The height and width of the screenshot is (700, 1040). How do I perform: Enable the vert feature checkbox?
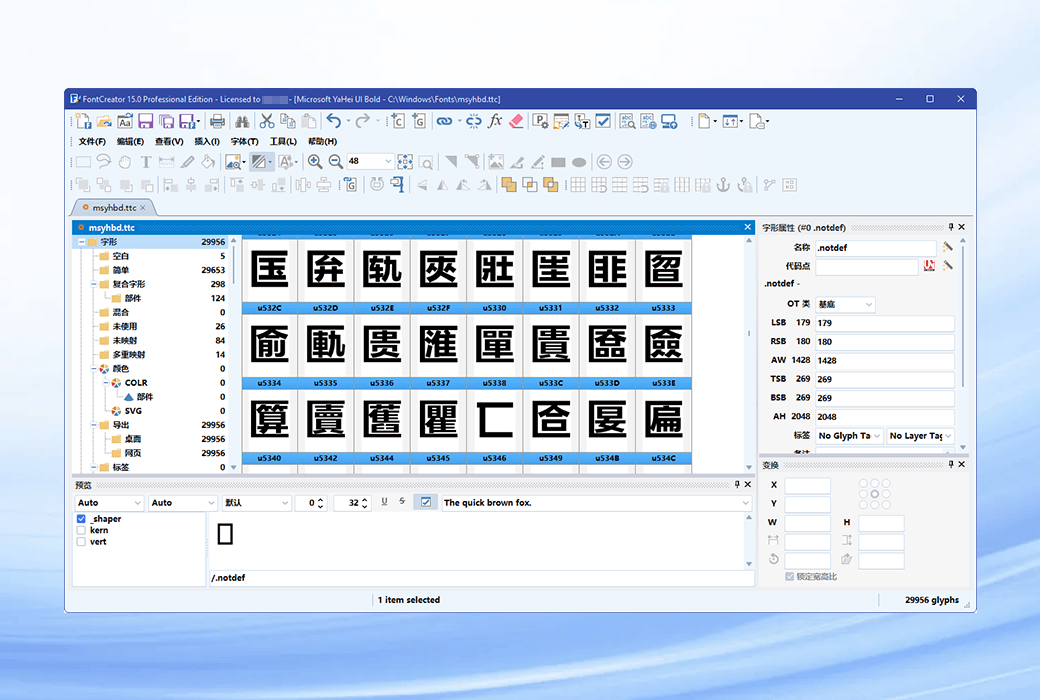point(81,541)
